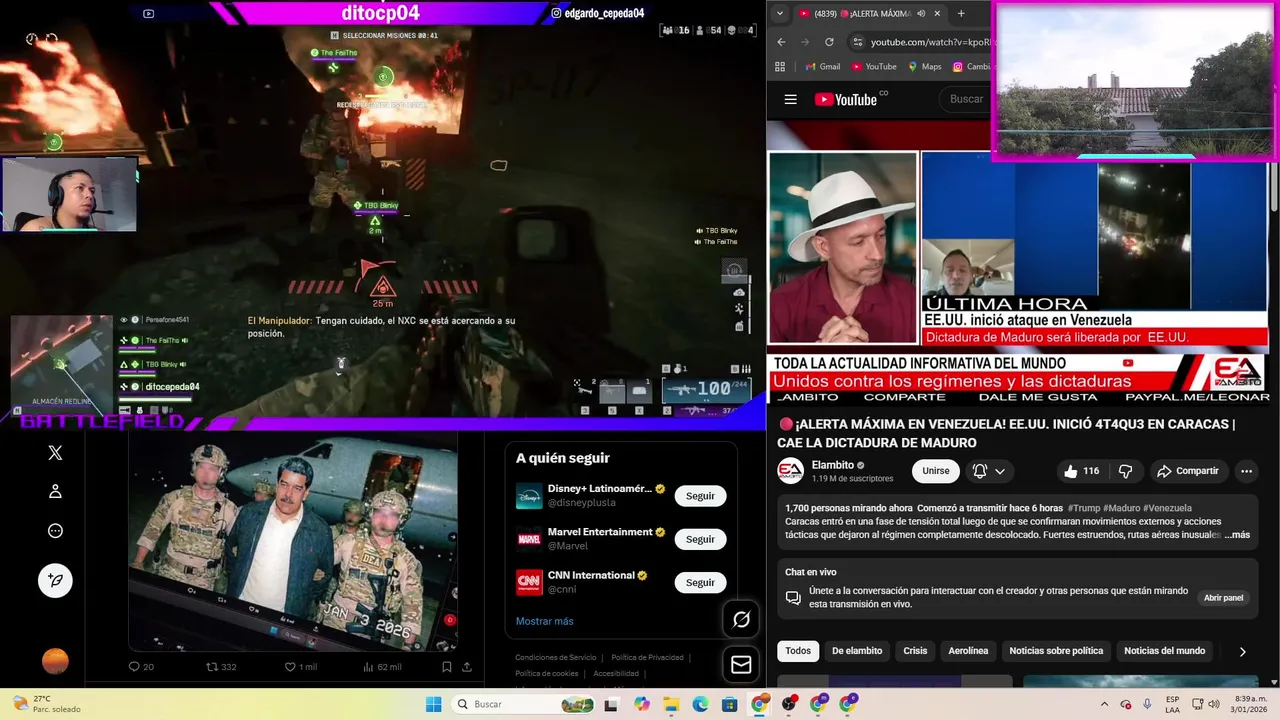Dislike the Elambito video
Viewport: 1280px width, 720px height.
click(1125, 471)
